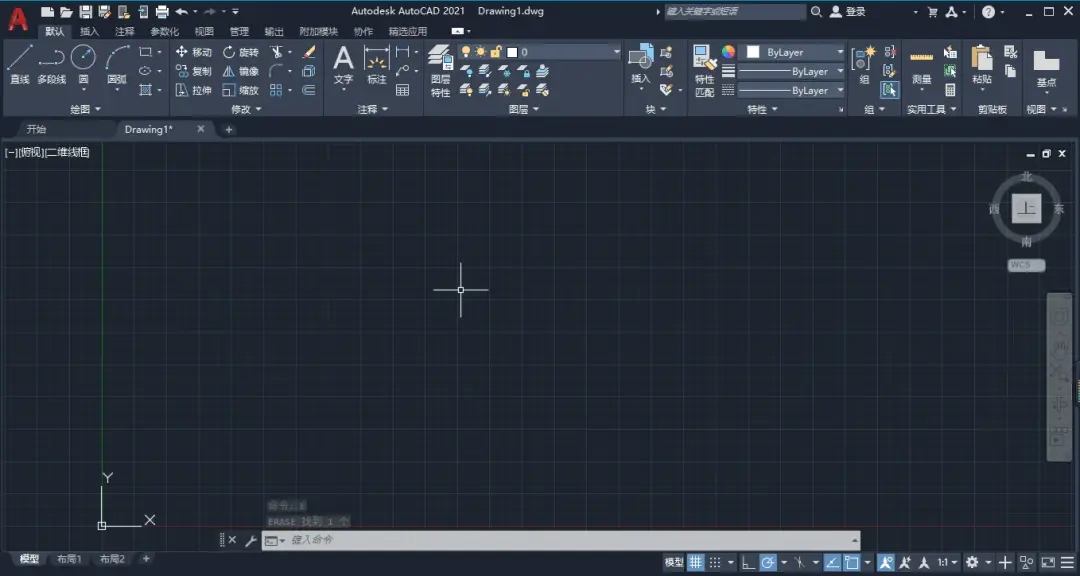Choose the Scale (缩放) tool
This screenshot has height=576, width=1080.
(240, 90)
